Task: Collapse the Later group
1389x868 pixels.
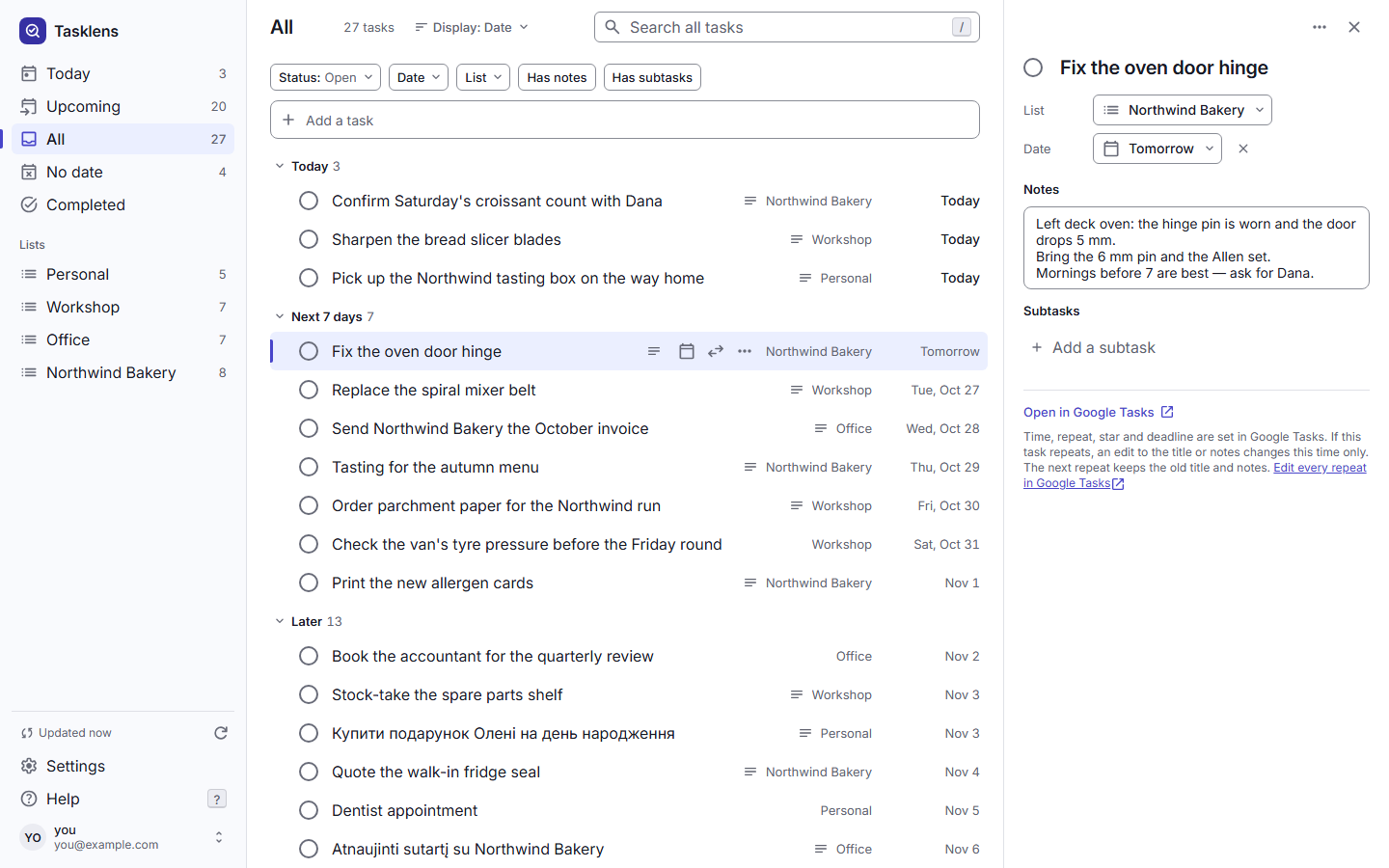Action: pyautogui.click(x=280, y=621)
